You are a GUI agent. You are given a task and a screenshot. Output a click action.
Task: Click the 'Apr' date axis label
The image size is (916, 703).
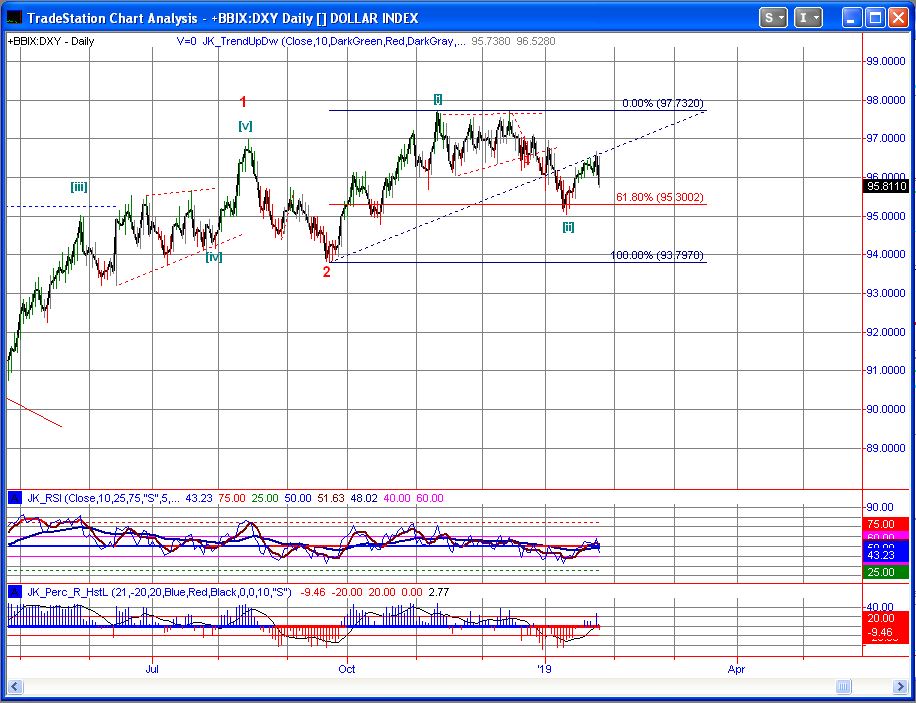[x=737, y=669]
